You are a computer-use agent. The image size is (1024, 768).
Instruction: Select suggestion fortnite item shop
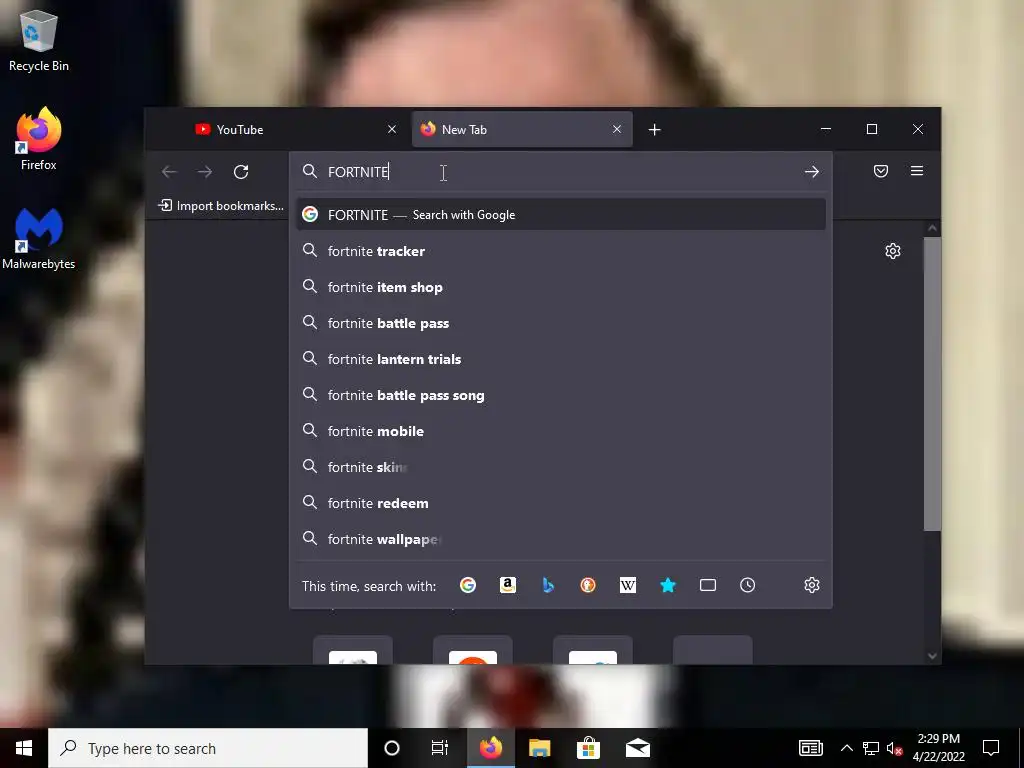point(561,287)
